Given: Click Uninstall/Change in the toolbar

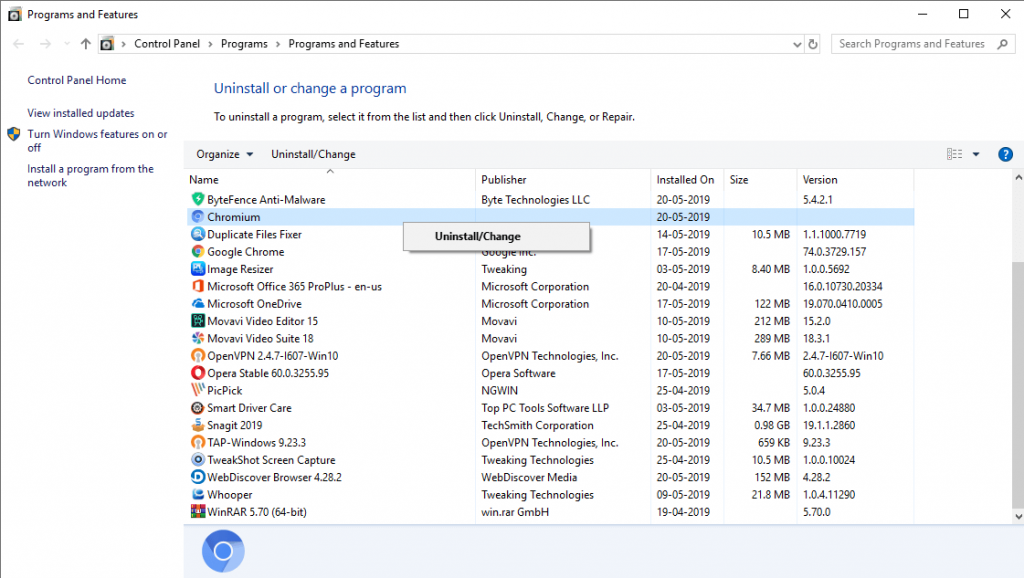Looking at the screenshot, I should 313,154.
